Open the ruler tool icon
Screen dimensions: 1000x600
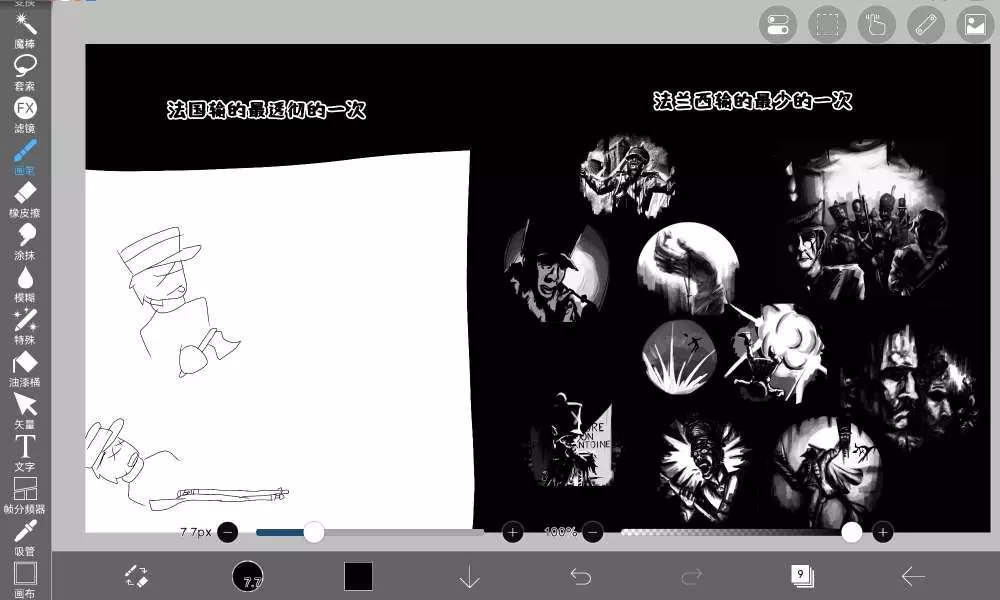point(926,25)
